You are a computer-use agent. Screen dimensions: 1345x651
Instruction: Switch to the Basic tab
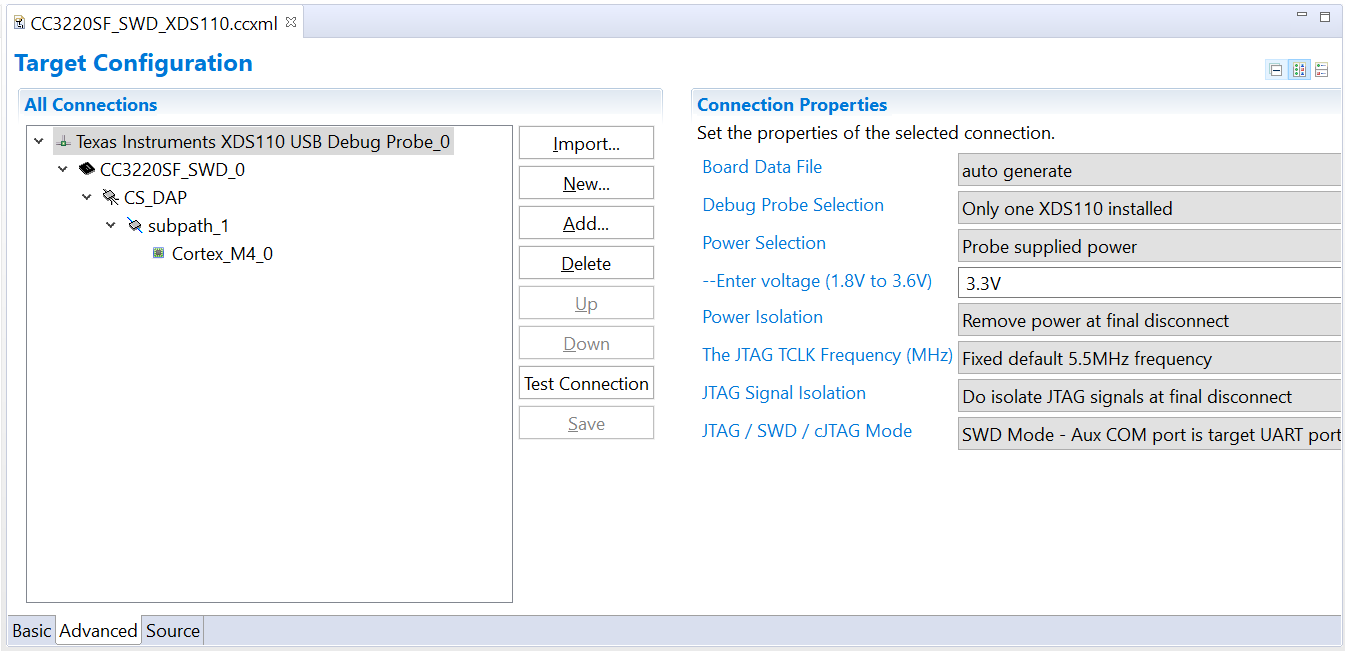[32, 630]
